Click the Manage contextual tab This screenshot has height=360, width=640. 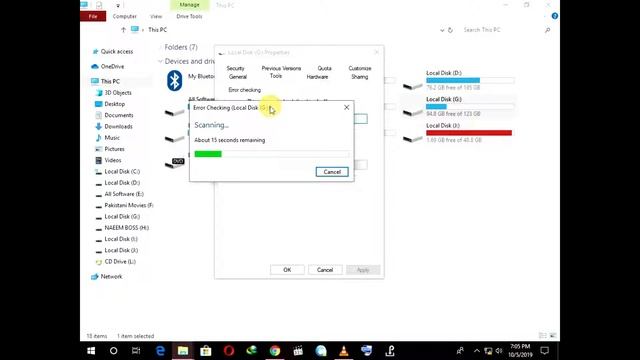pyautogui.click(x=189, y=5)
